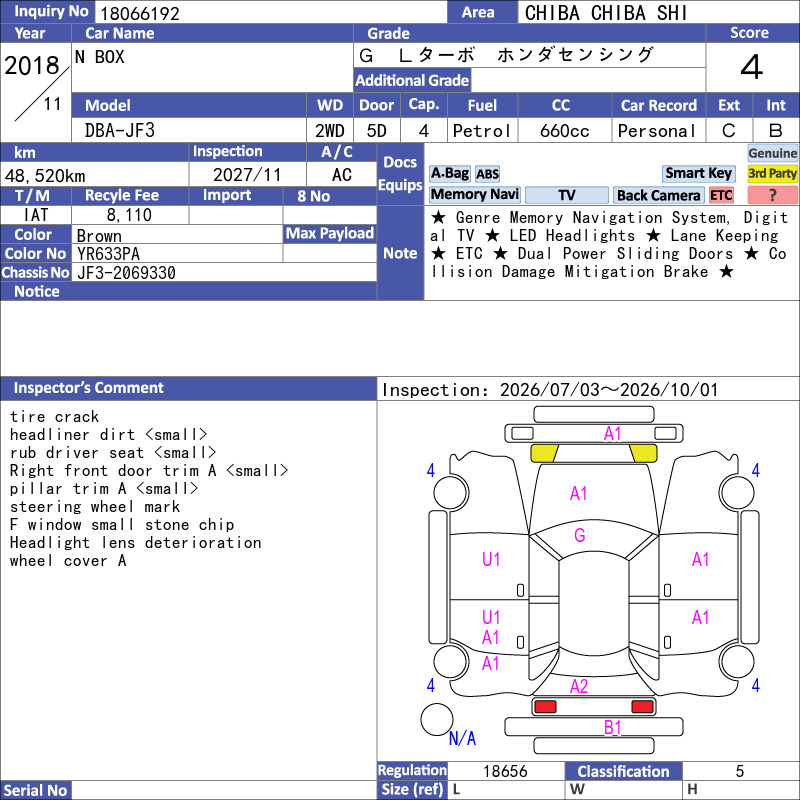The height and width of the screenshot is (800, 800).
Task: Click the Car Record column header
Action: pos(659,106)
